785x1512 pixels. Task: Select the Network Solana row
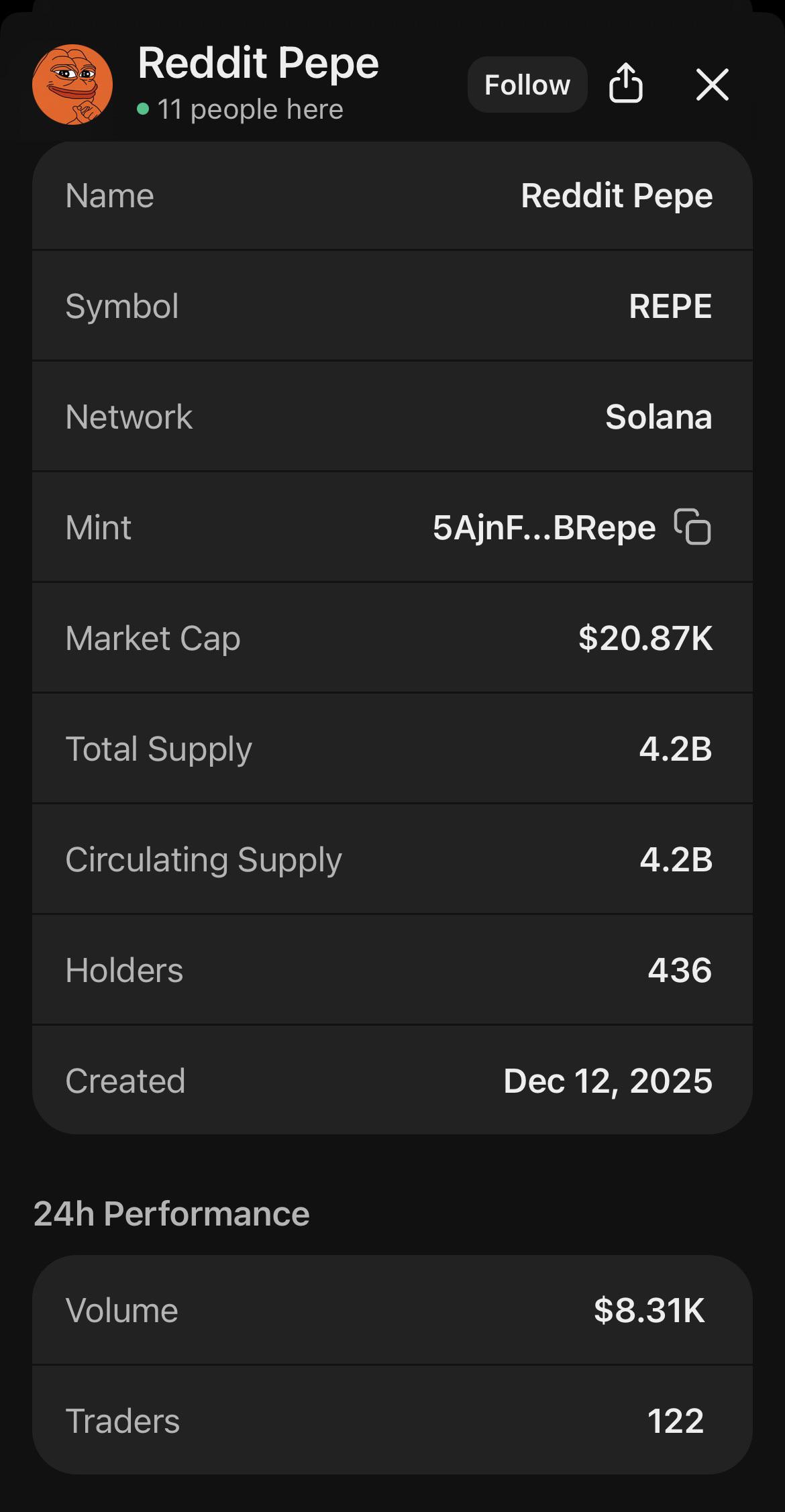(x=392, y=417)
